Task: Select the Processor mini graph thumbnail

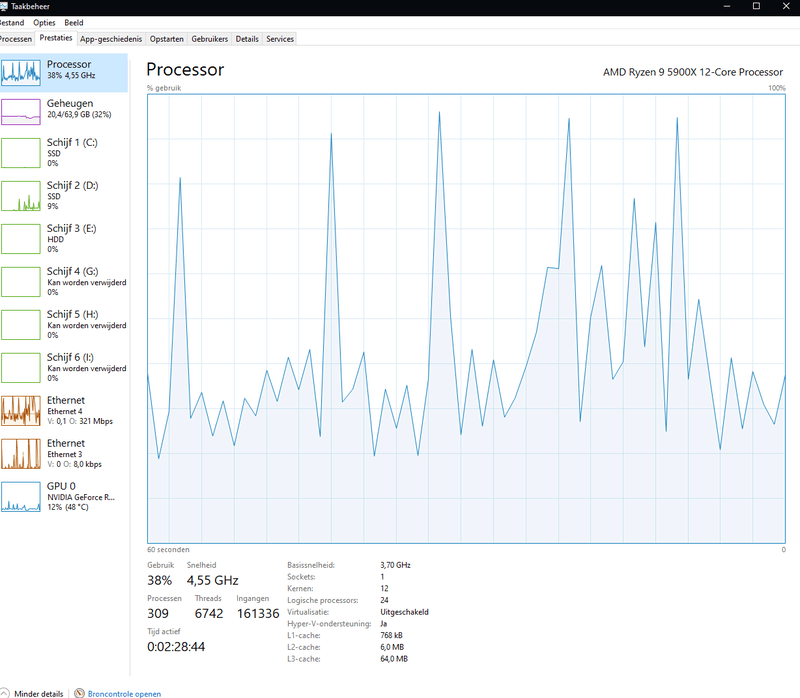Action: tap(20, 72)
